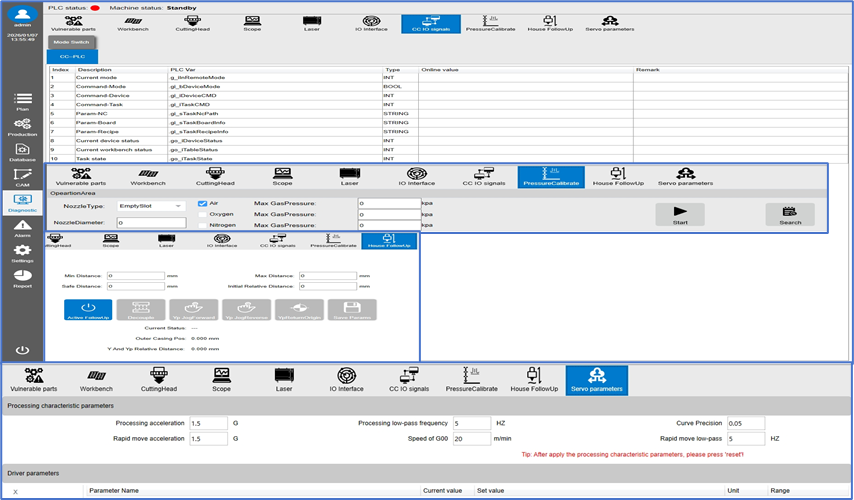Open the Alarm section in the sidebar
This screenshot has width=854, height=500.
click(22, 228)
